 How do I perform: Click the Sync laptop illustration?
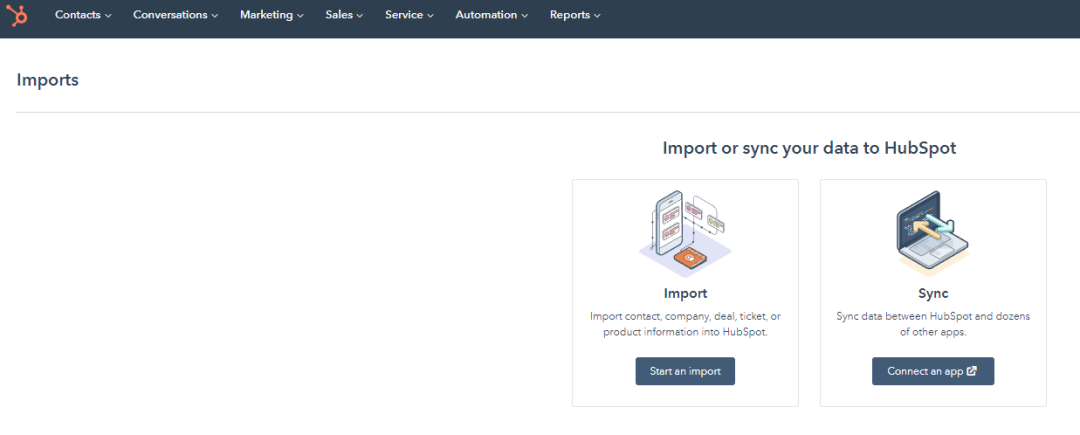coord(933,233)
